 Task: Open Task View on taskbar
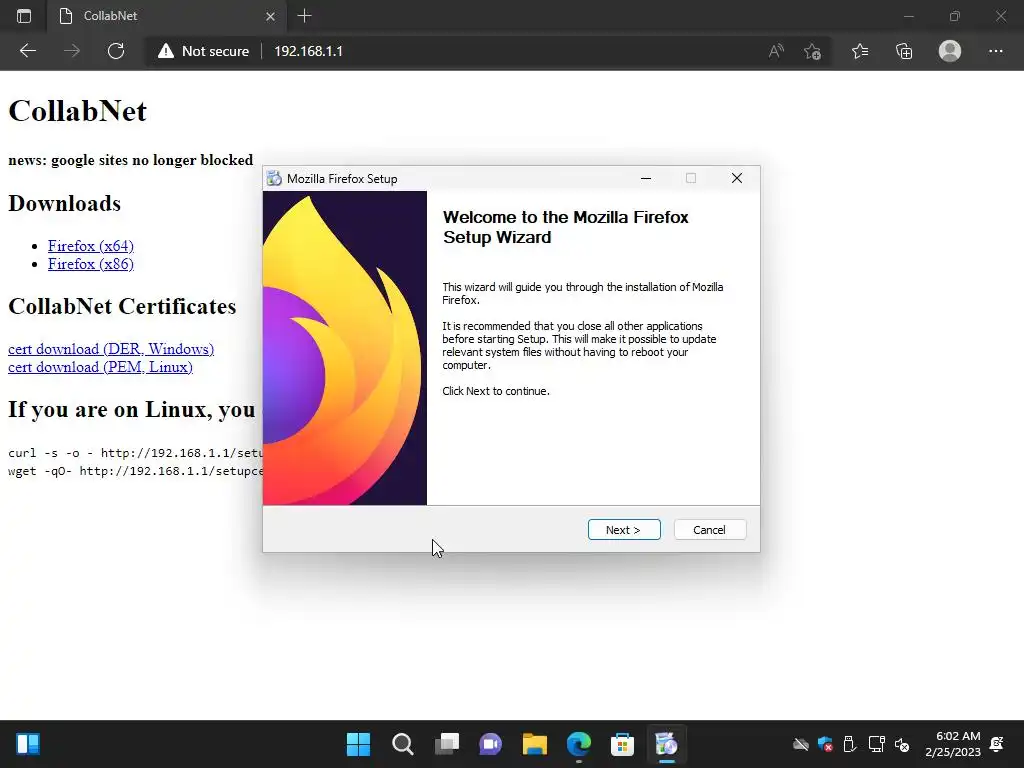pyautogui.click(x=447, y=744)
